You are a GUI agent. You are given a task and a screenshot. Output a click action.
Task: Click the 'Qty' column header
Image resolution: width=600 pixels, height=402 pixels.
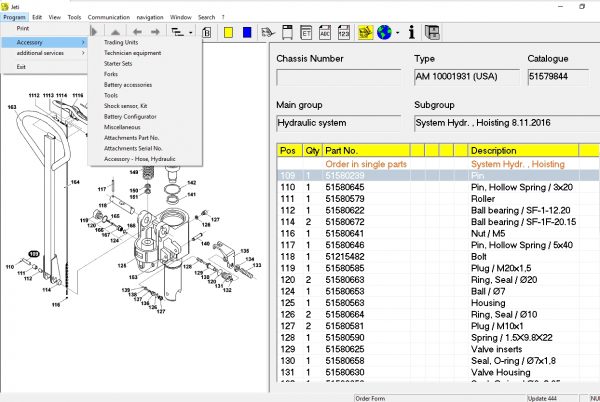pyautogui.click(x=312, y=151)
